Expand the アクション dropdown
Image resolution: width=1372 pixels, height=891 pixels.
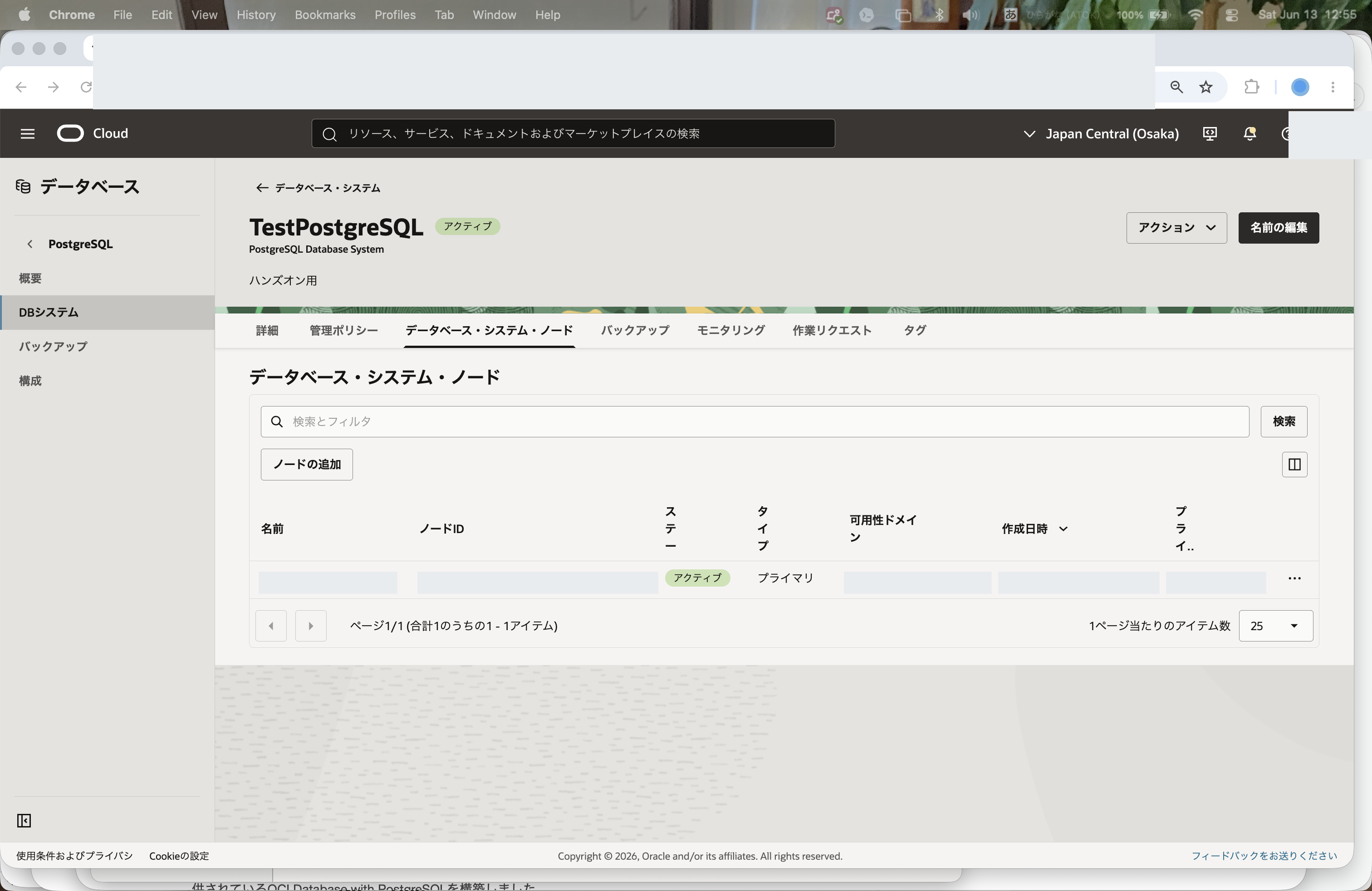1176,228
